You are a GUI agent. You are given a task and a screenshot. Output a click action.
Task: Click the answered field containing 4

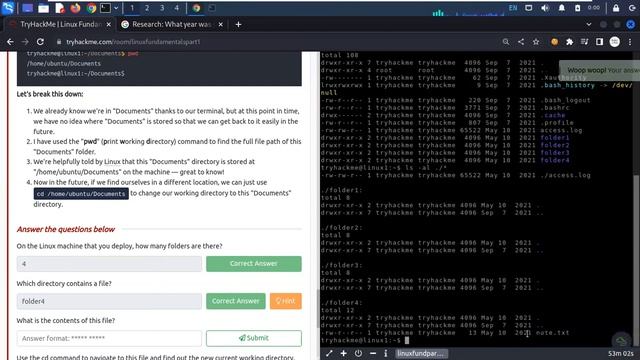[109, 264]
